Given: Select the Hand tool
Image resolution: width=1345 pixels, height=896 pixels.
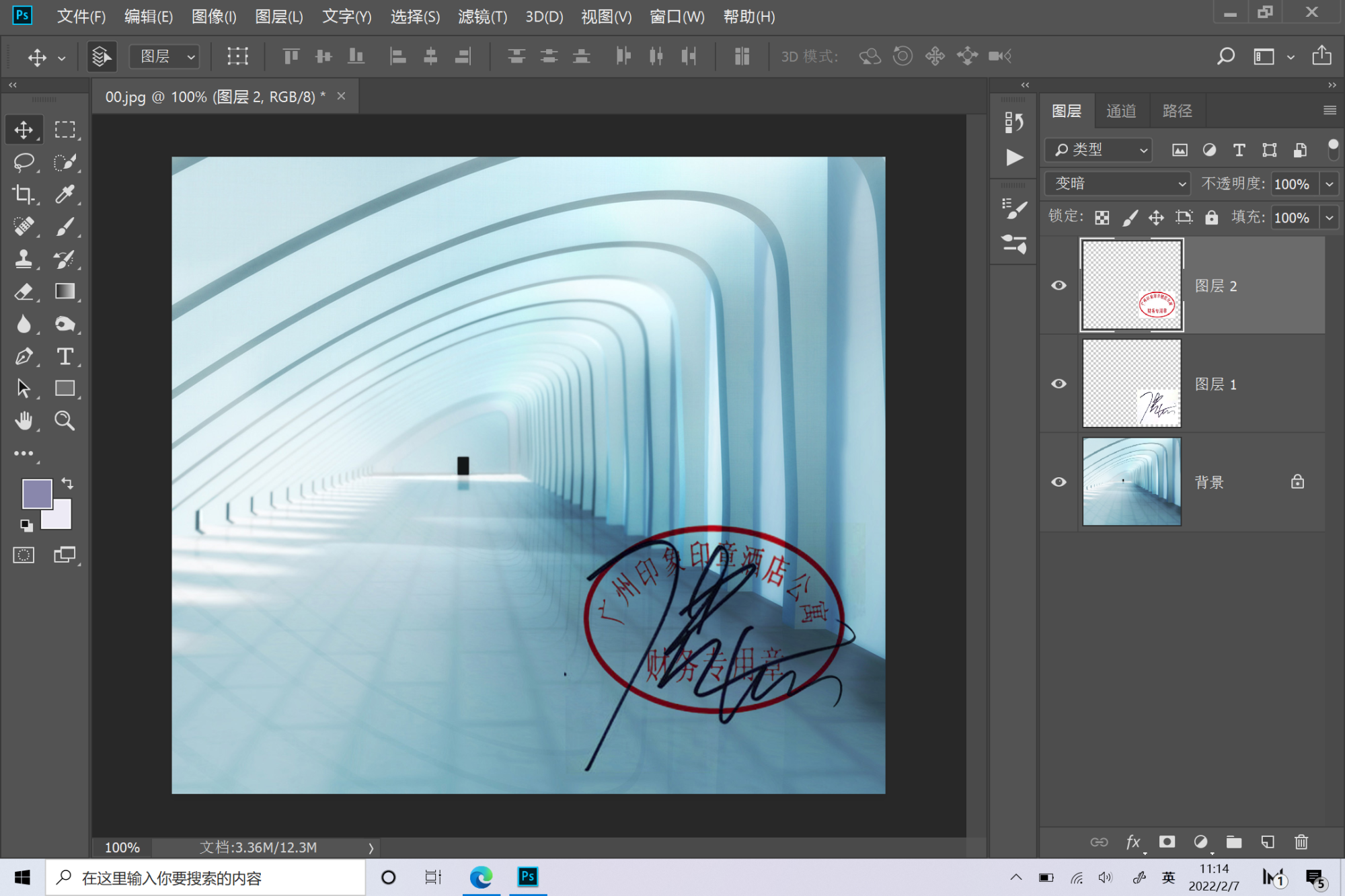Looking at the screenshot, I should (x=24, y=421).
